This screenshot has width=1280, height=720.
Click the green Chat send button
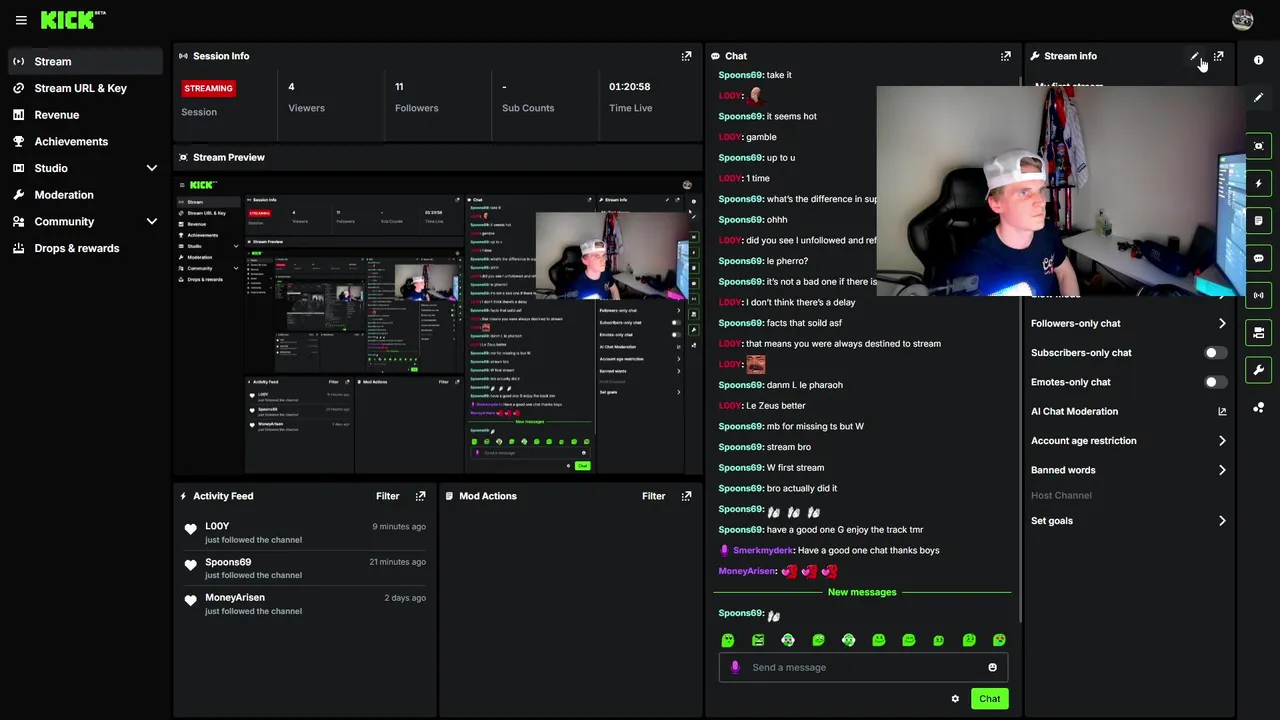tap(989, 699)
